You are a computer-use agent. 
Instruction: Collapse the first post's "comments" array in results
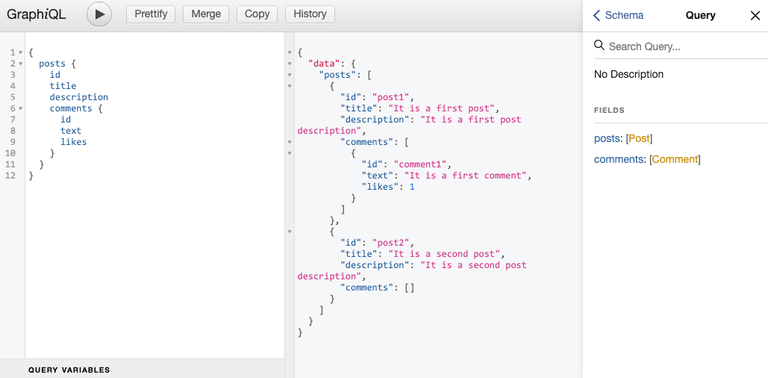point(289,142)
